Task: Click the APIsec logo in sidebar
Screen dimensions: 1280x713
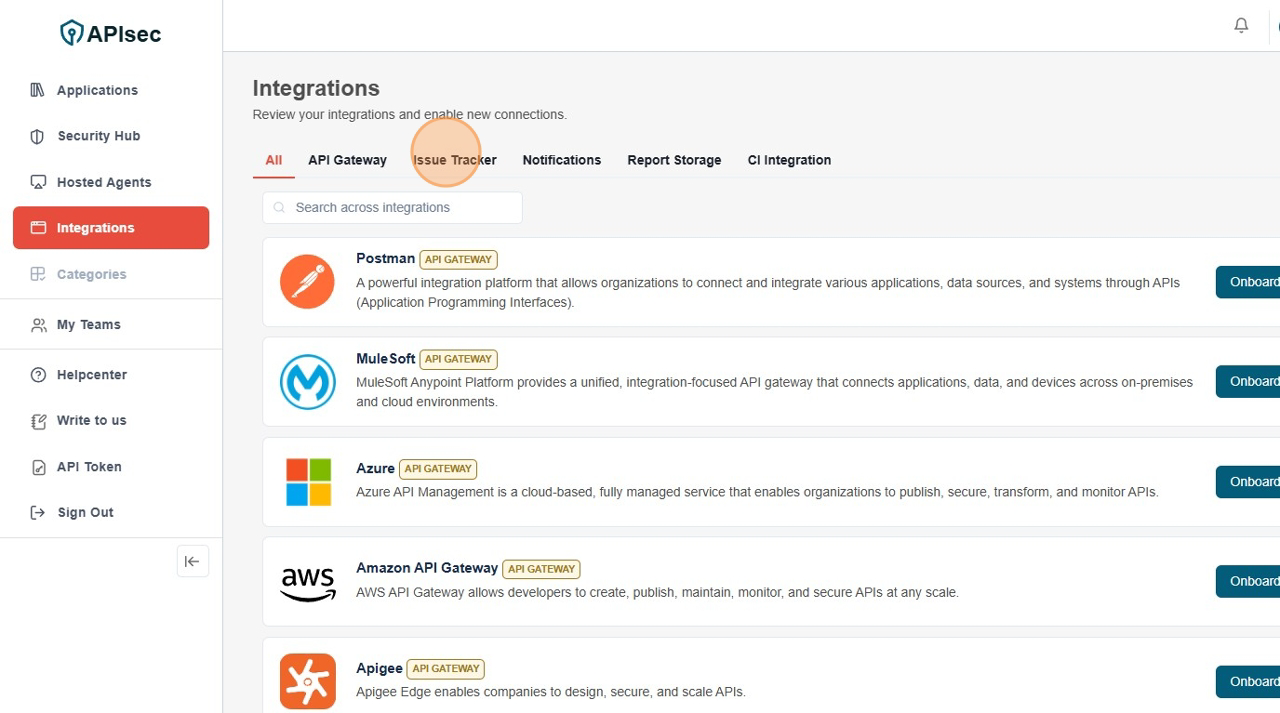Action: pos(110,34)
